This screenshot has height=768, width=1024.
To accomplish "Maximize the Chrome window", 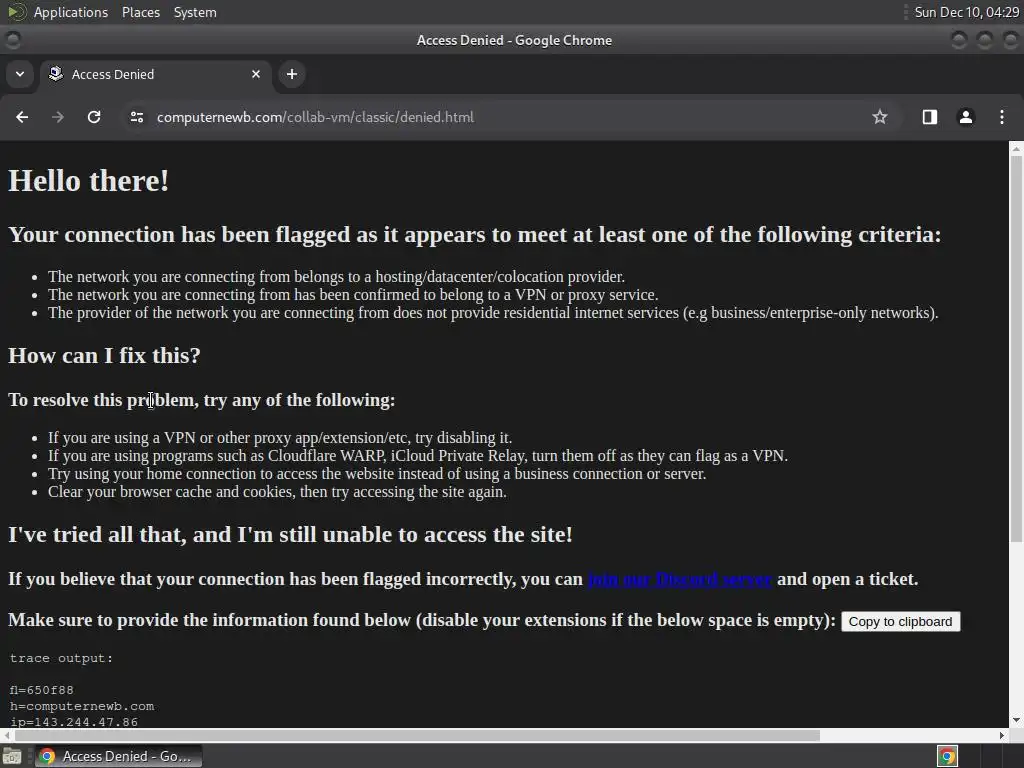I will [x=984, y=40].
